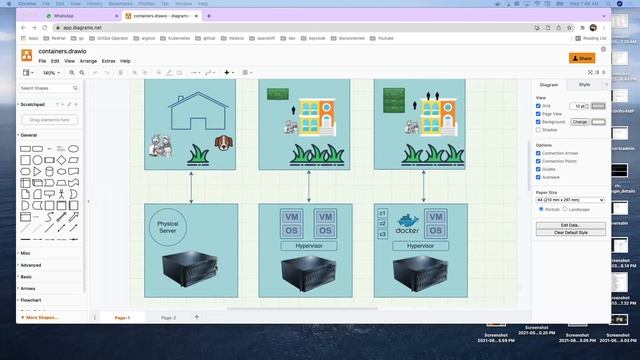Click the delete trash toolbar icon
640x360 pixels.
click(x=120, y=73)
